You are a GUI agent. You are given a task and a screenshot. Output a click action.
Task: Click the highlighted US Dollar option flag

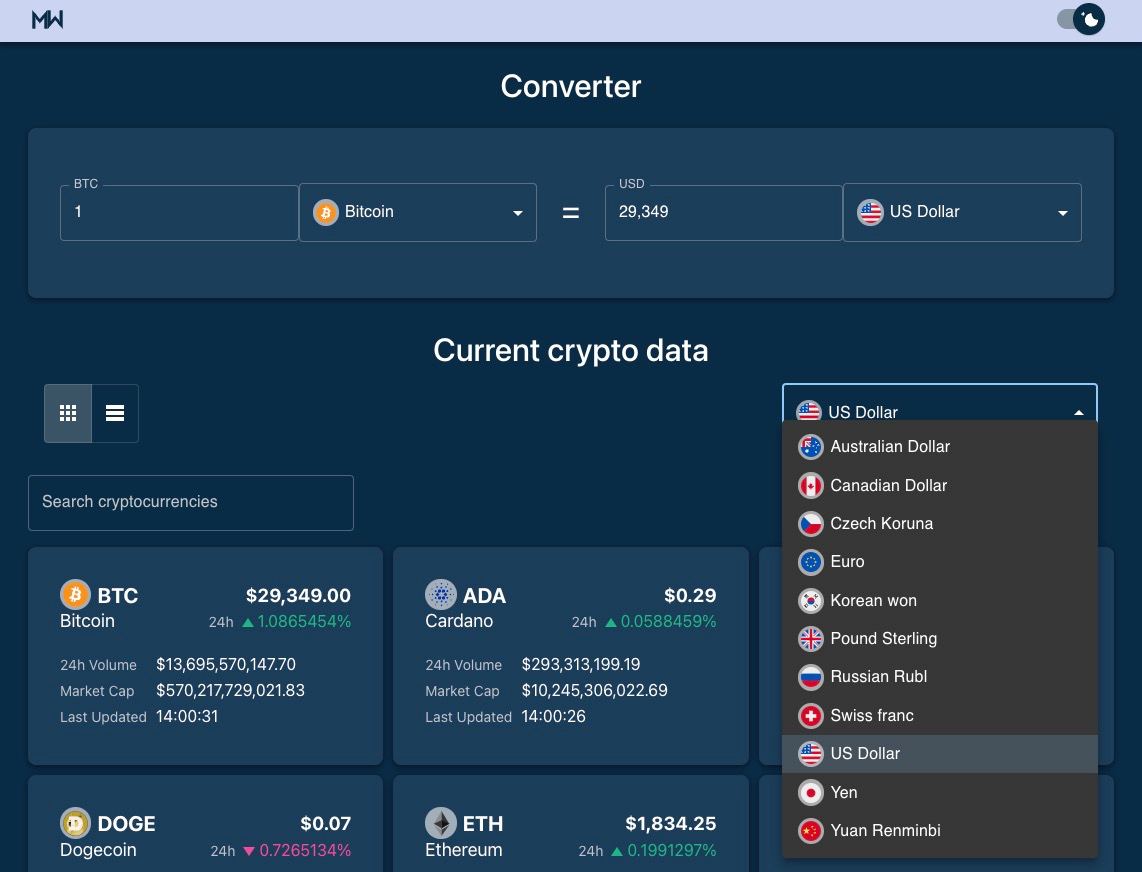coord(811,754)
